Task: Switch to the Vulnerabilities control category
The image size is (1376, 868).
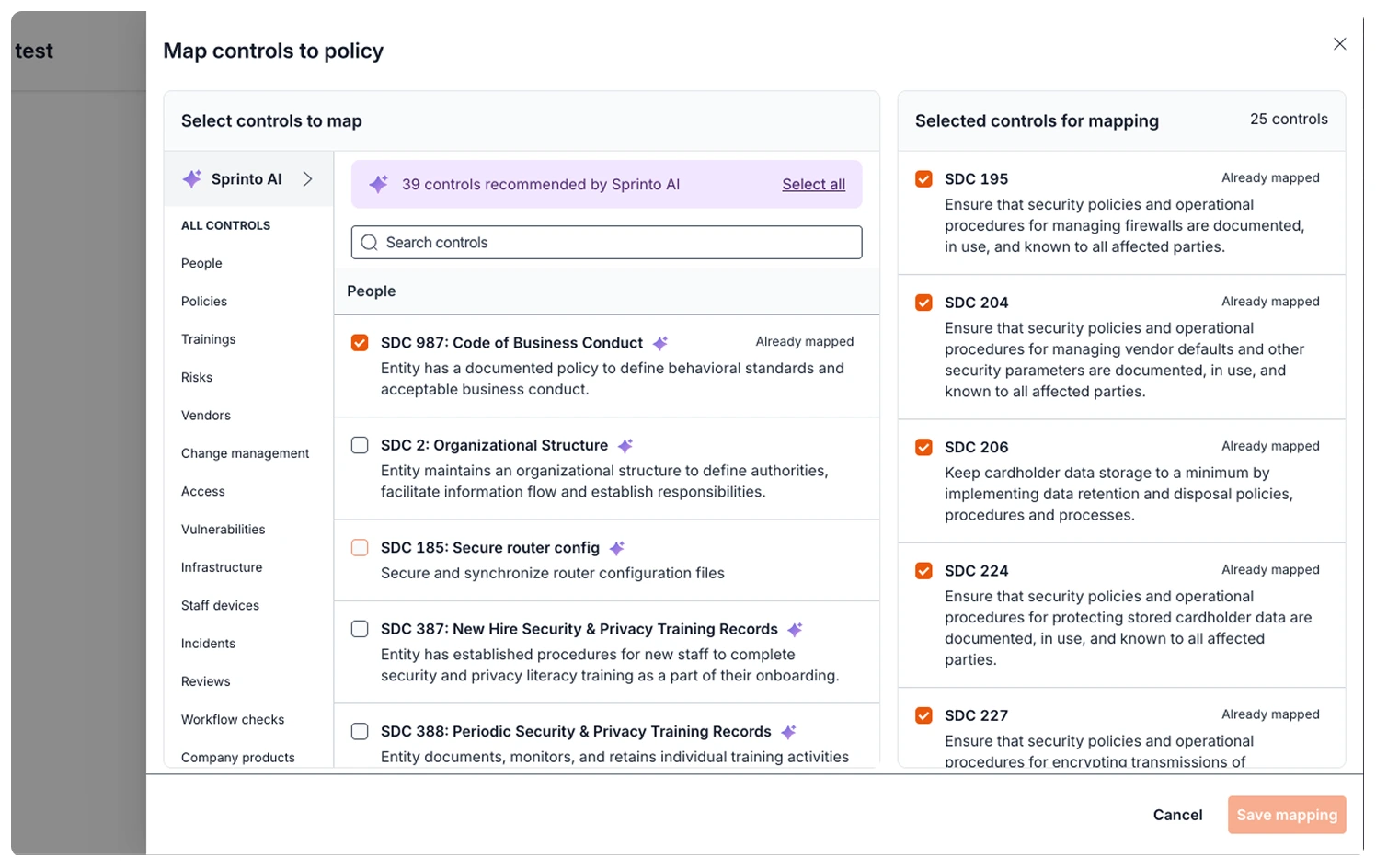Action: click(x=223, y=530)
